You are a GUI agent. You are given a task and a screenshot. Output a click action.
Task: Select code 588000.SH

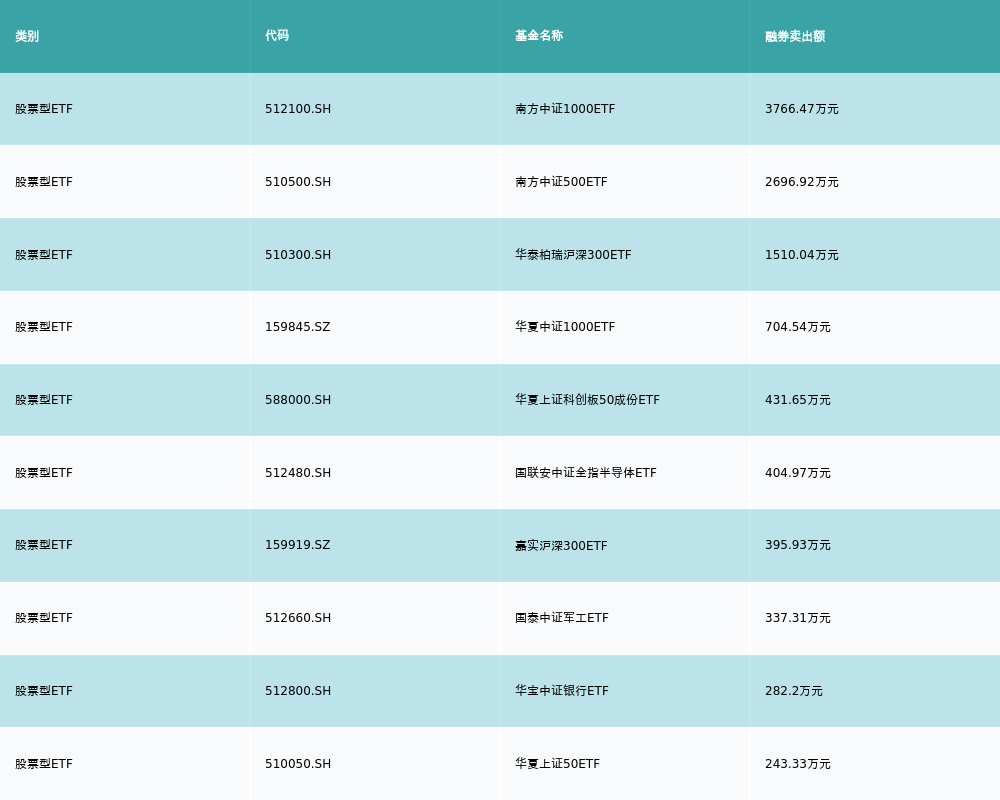[298, 400]
